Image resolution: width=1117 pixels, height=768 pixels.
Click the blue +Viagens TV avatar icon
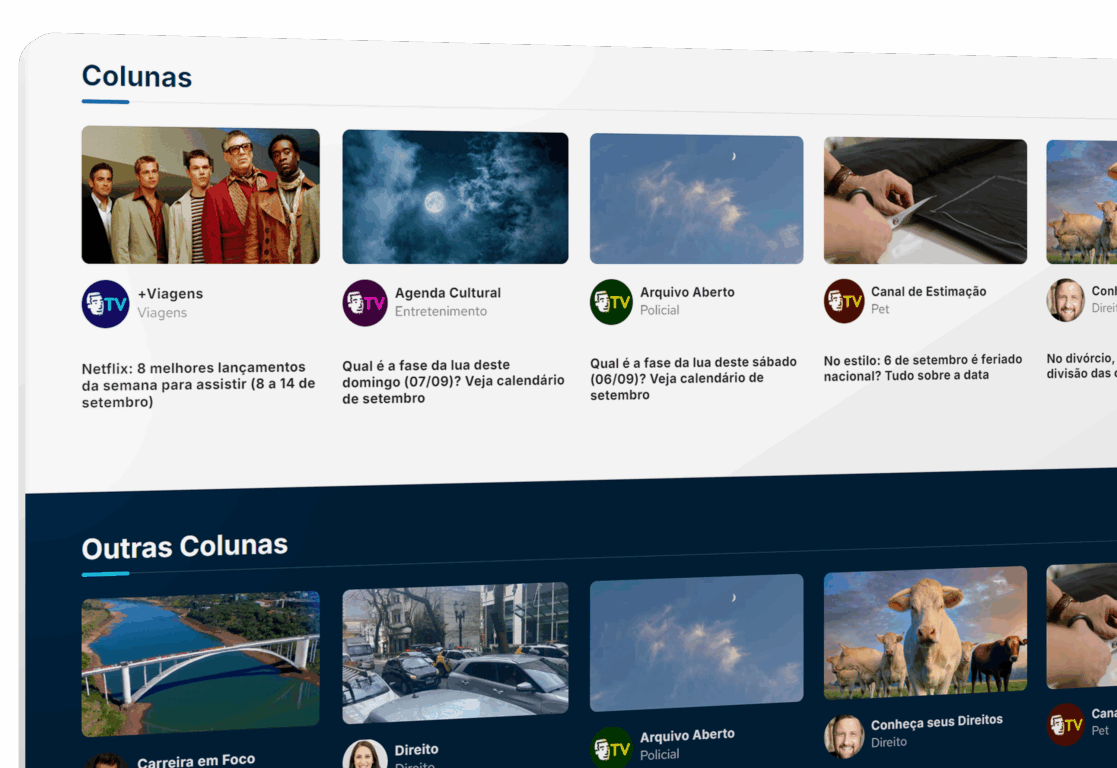pos(105,304)
